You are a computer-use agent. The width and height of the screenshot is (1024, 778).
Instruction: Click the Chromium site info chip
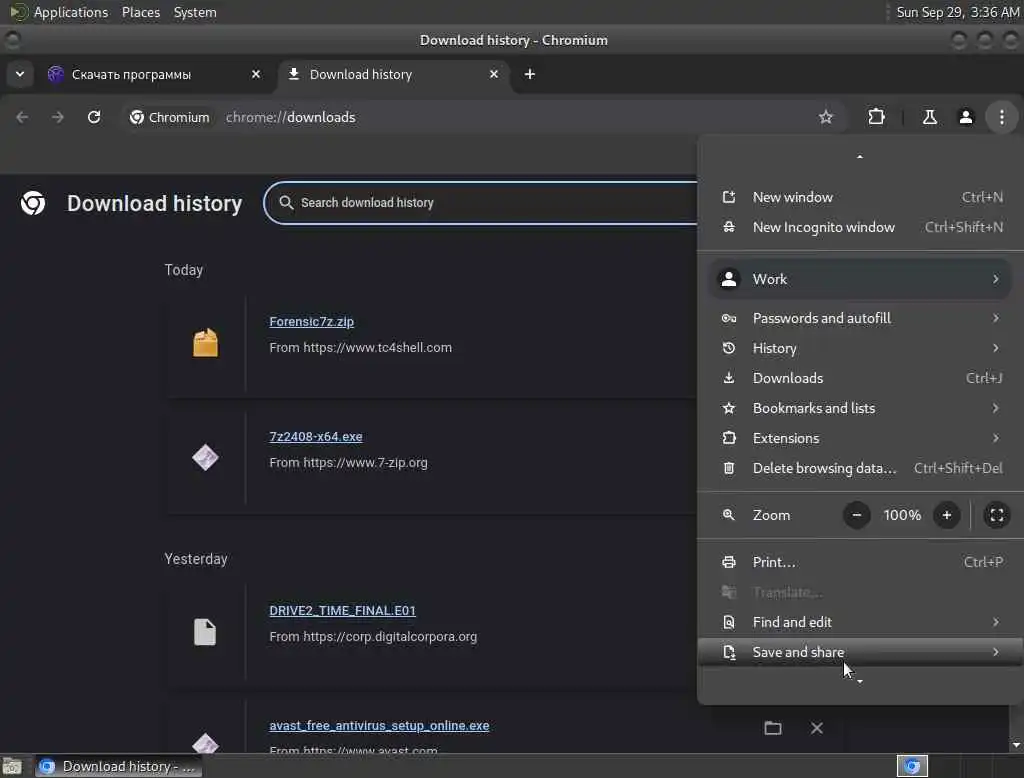pos(169,117)
